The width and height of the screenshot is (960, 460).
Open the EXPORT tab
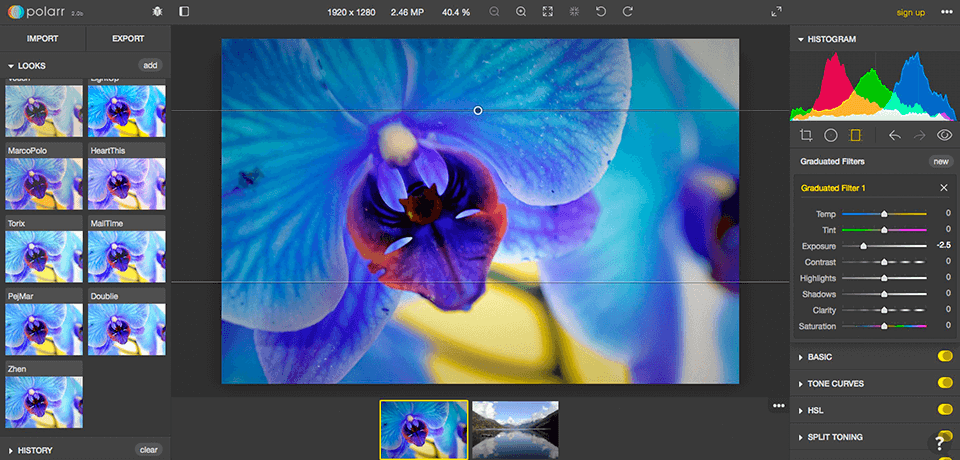(128, 39)
